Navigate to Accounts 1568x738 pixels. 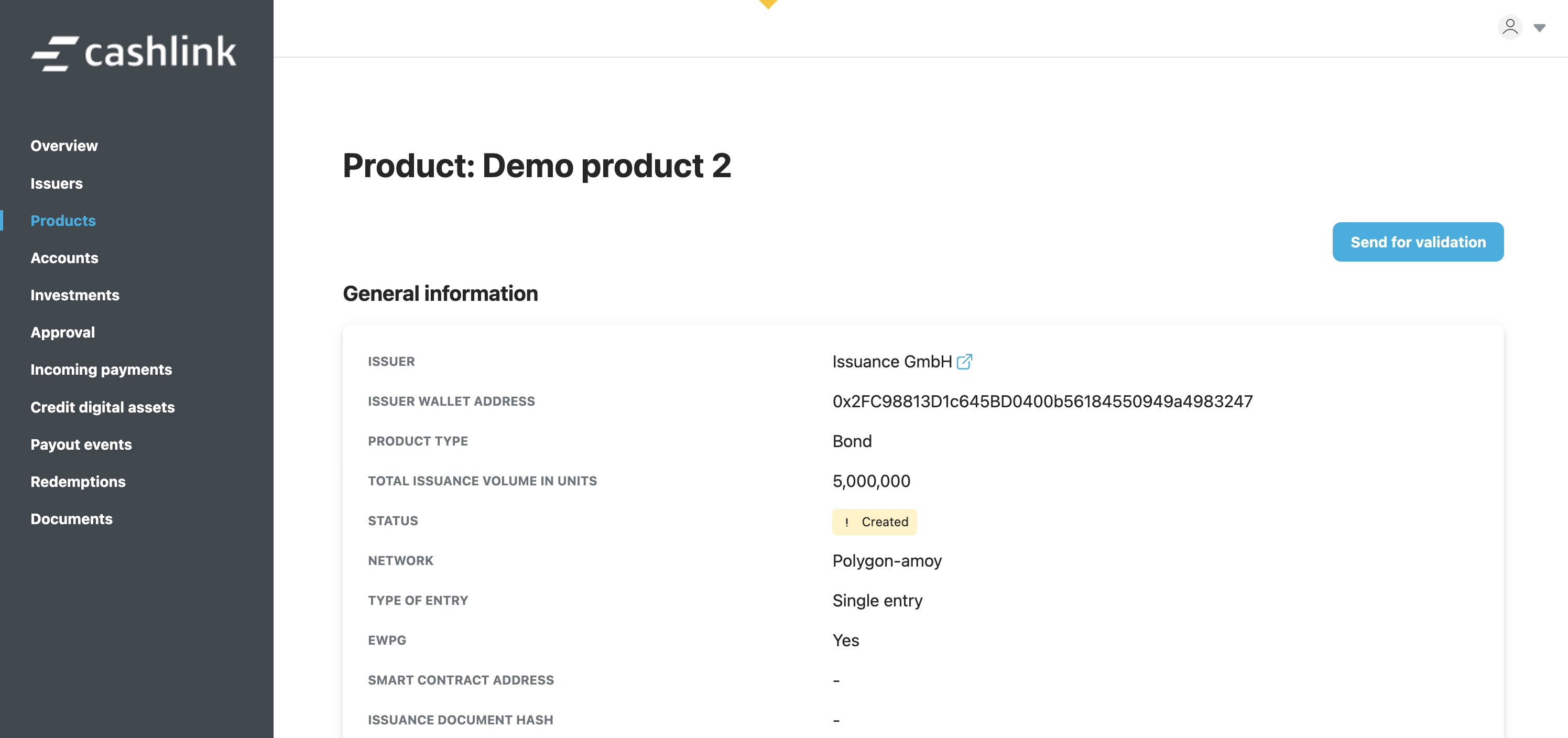coord(64,257)
